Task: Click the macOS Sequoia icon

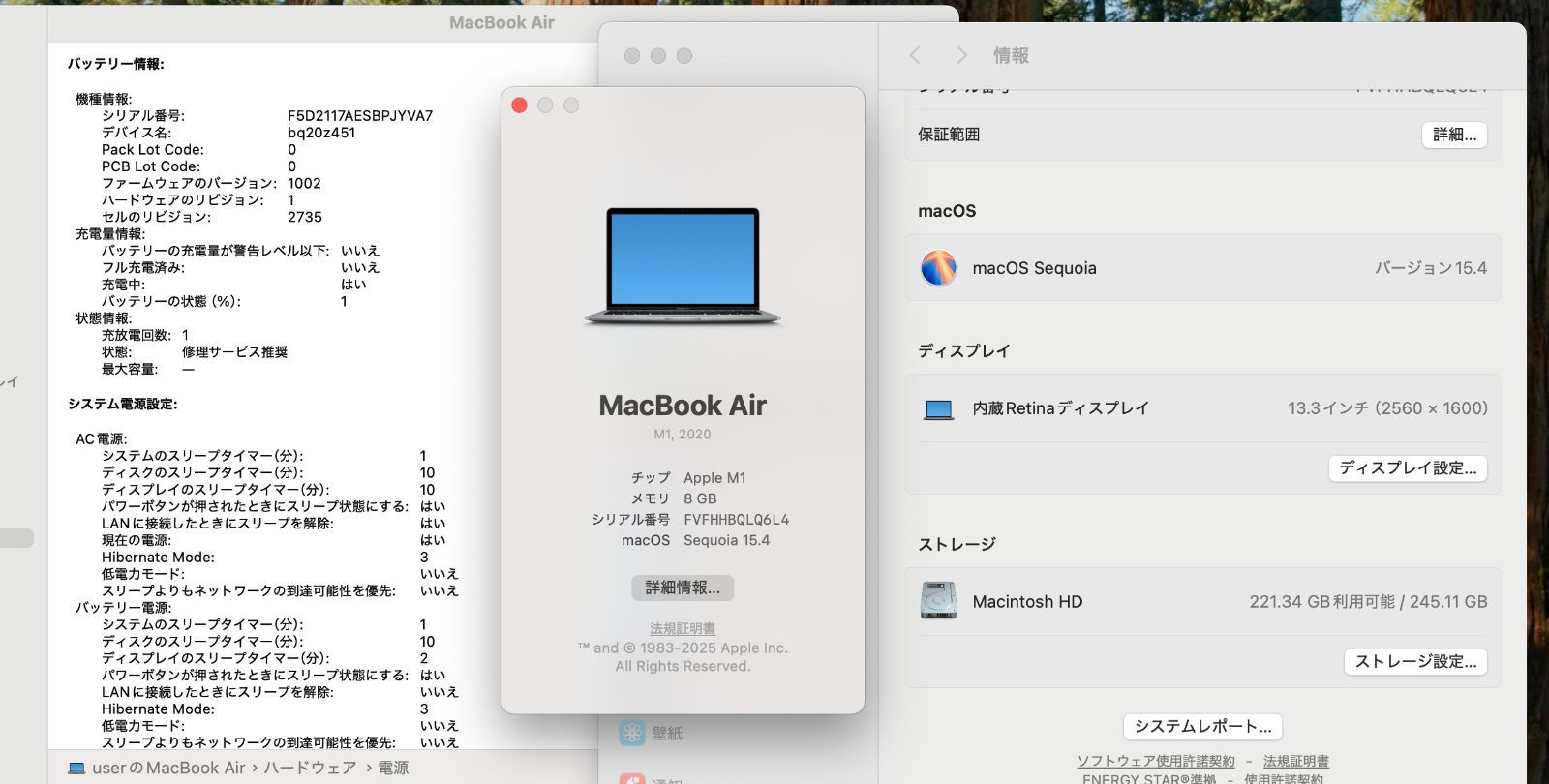Action: pyautogui.click(x=938, y=268)
